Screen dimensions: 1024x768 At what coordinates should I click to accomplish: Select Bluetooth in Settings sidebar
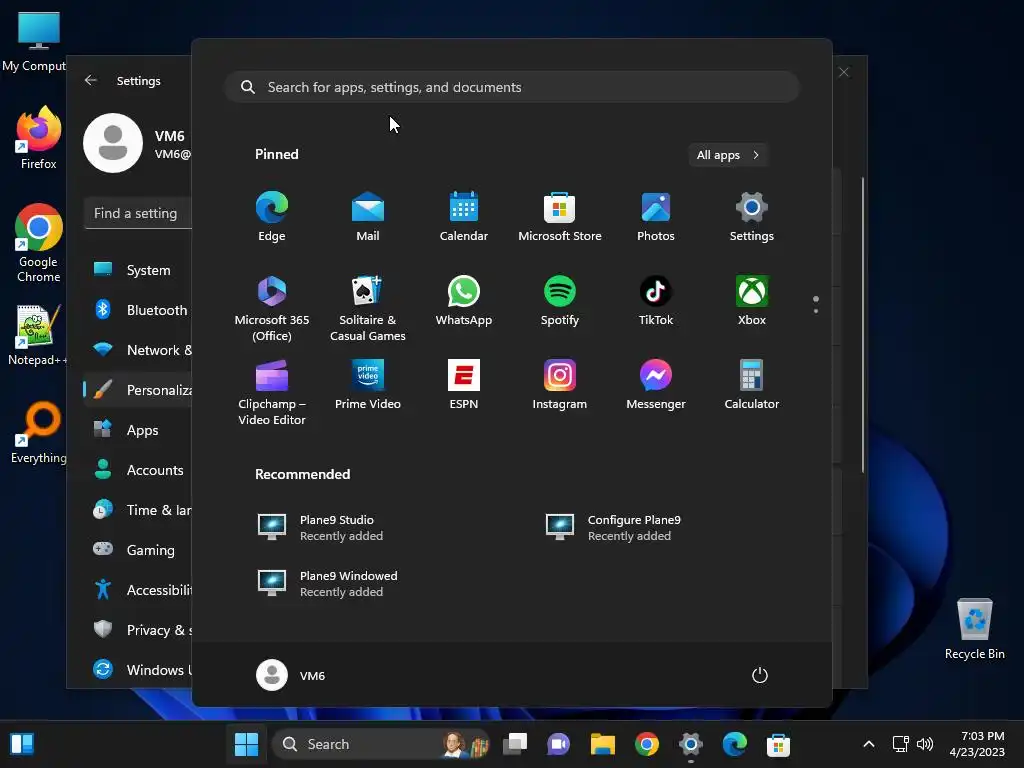[137, 310]
